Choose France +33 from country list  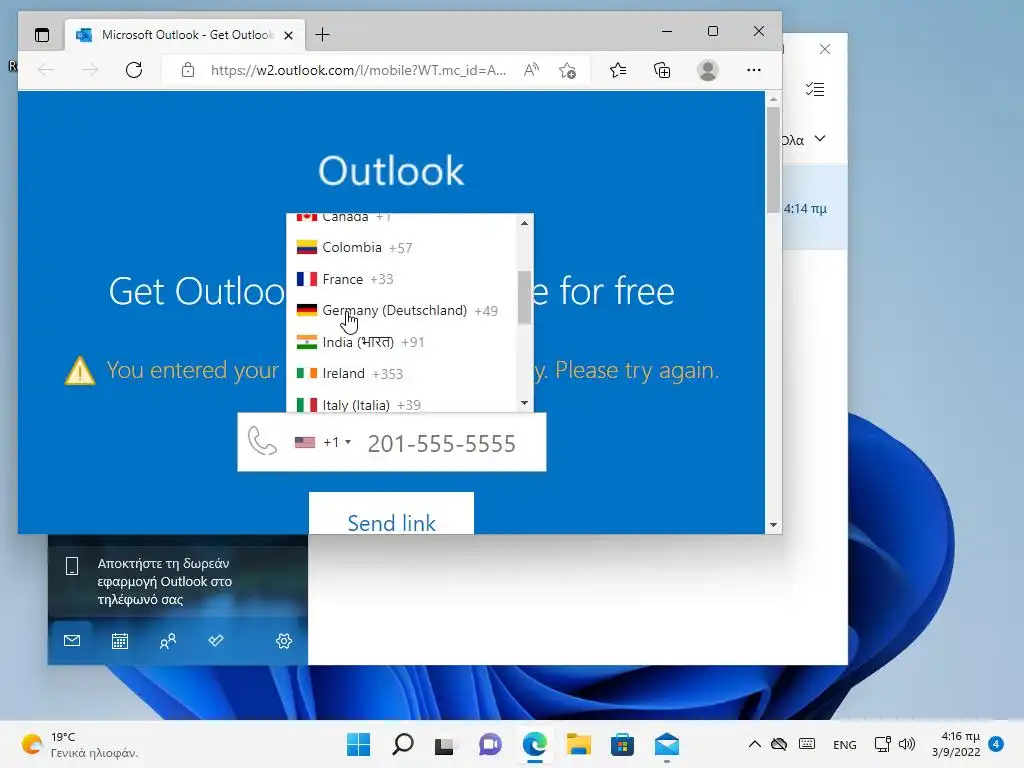tap(403, 279)
